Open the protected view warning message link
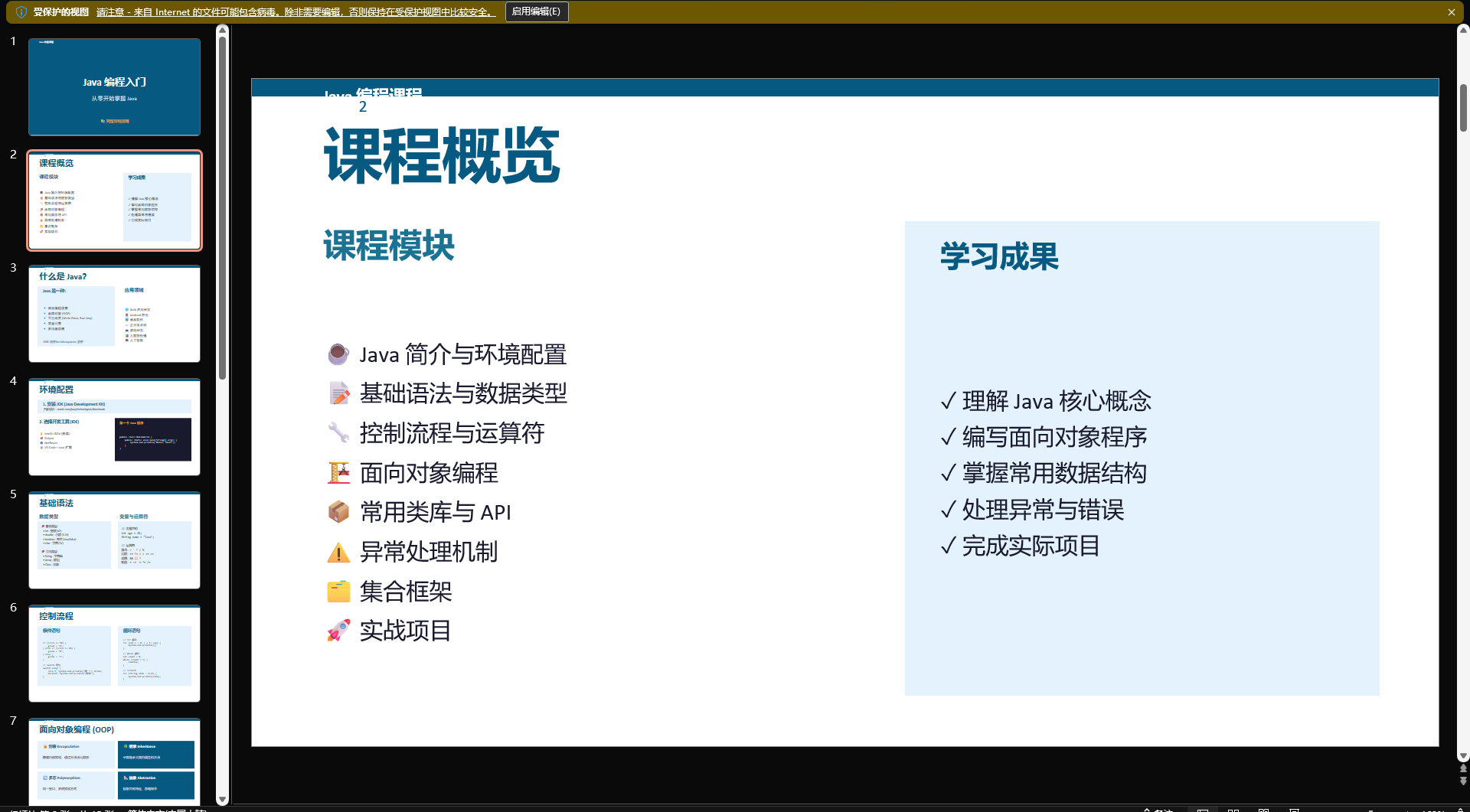 coord(296,12)
